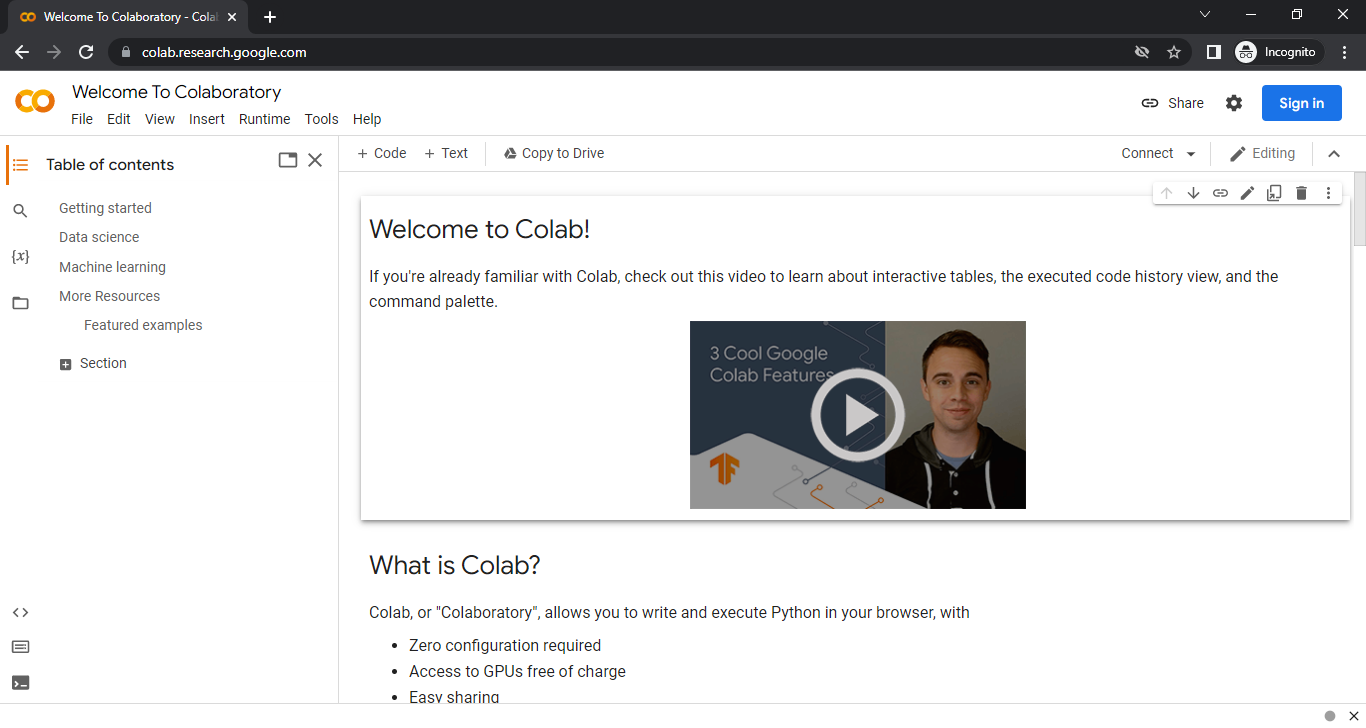The height and width of the screenshot is (728, 1366).
Task: Play the 3 Cool Google Colab Features video
Action: tap(858, 415)
